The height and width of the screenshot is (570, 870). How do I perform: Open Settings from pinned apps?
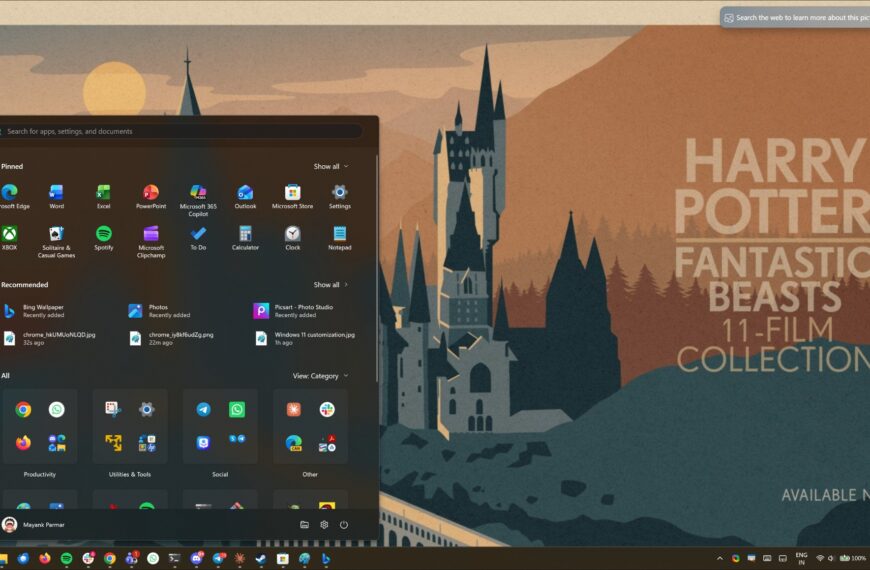tap(340, 196)
